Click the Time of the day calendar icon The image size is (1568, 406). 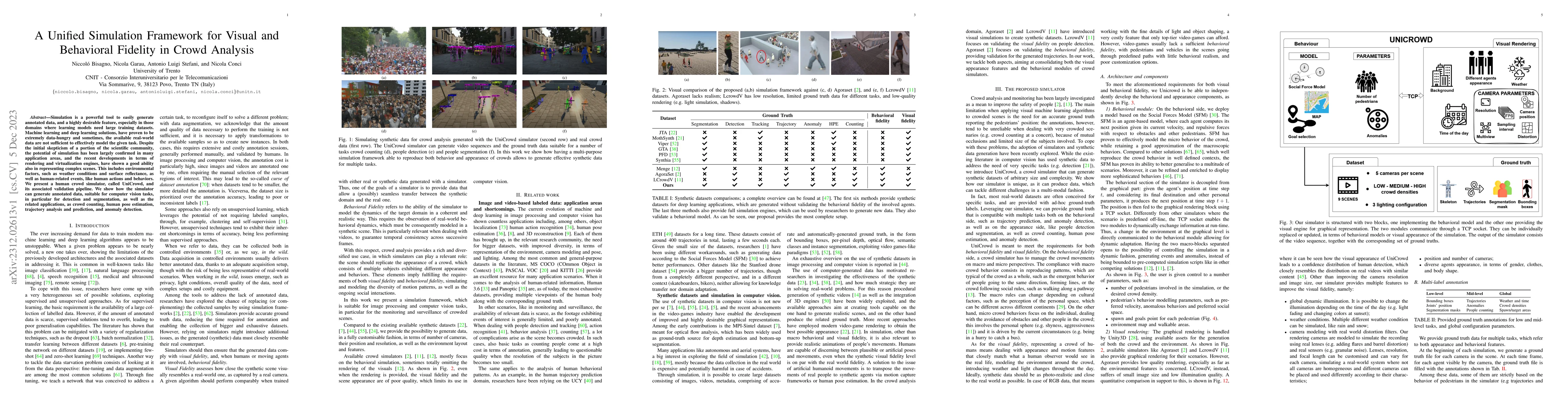(x=1454, y=117)
